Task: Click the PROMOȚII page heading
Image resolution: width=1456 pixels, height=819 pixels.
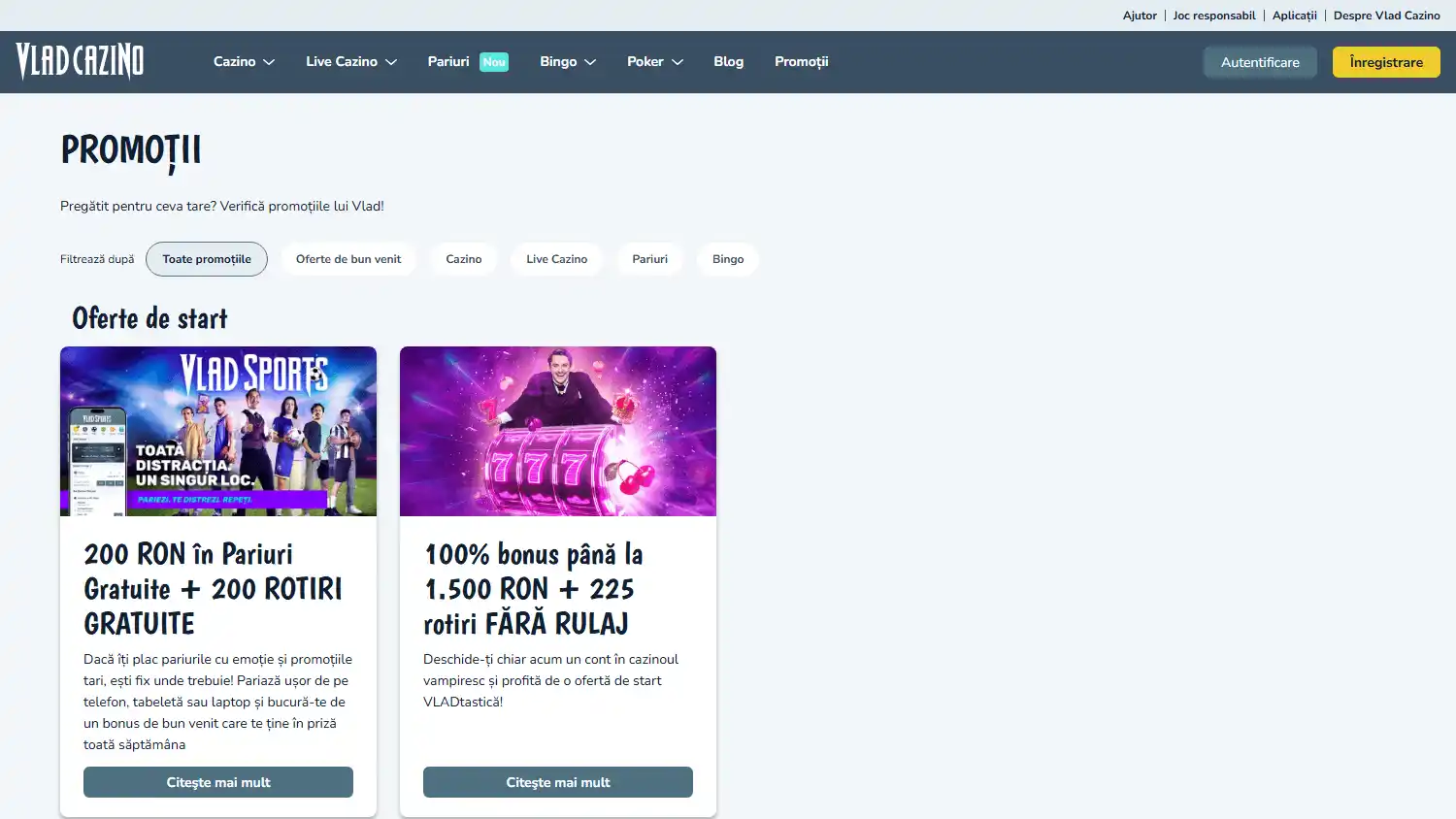Action: 131,150
